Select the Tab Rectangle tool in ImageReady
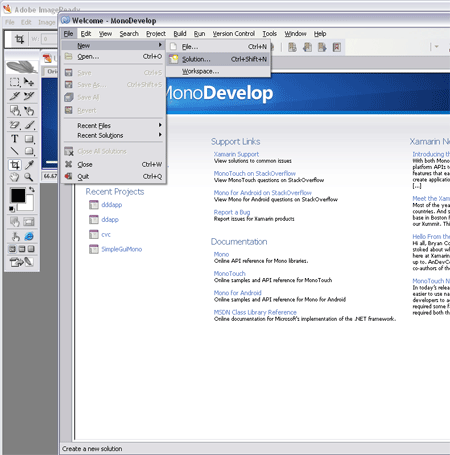The width and height of the screenshot is (450, 455). (29, 151)
